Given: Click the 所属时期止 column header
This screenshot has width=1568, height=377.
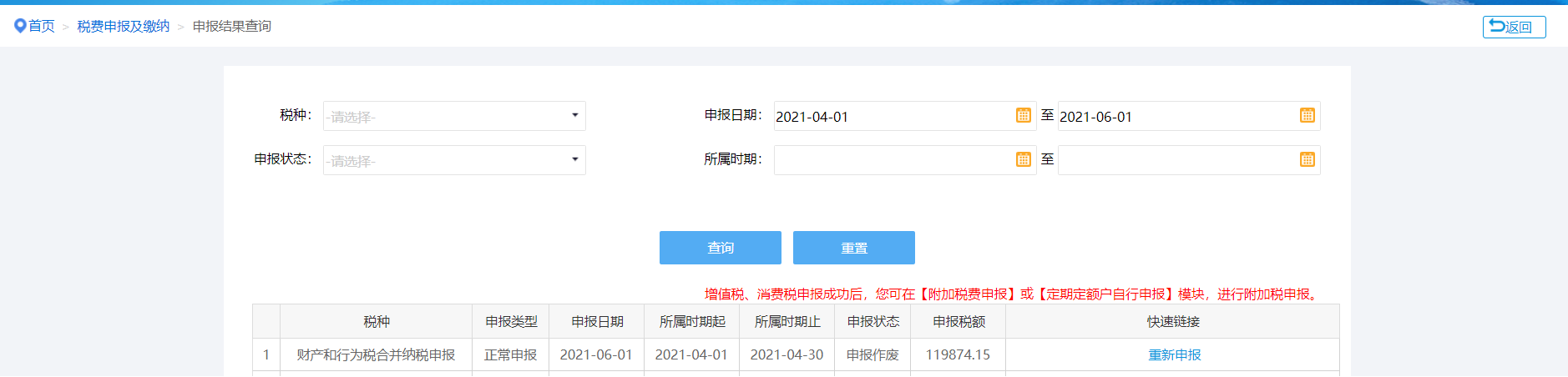Looking at the screenshot, I should click(x=787, y=321).
